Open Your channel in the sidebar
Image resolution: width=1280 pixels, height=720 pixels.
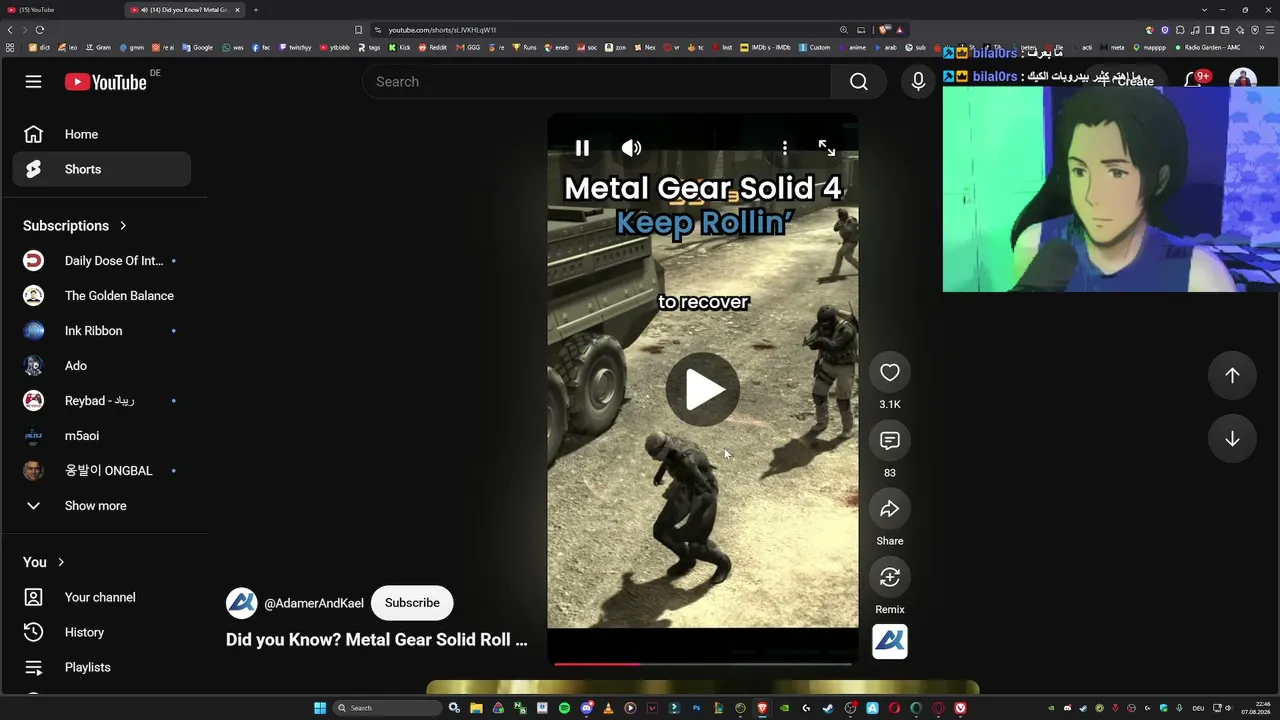pyautogui.click(x=101, y=597)
